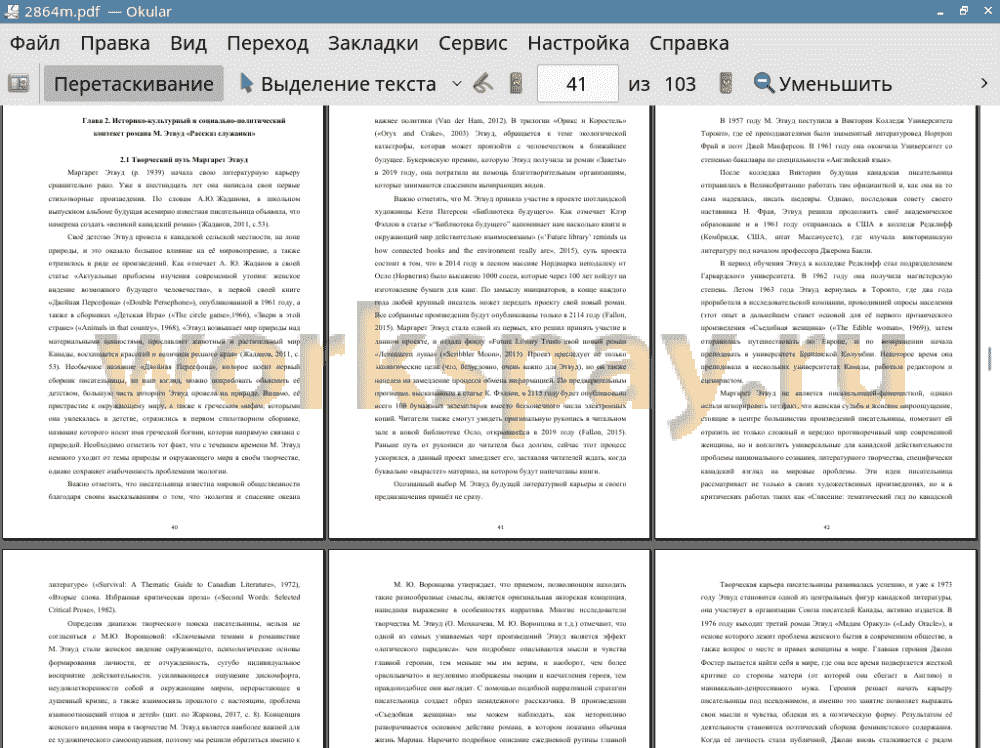Click bottom-right page starting 'Творческая карьера'
The width and height of the screenshot is (1000, 748).
click(816, 649)
